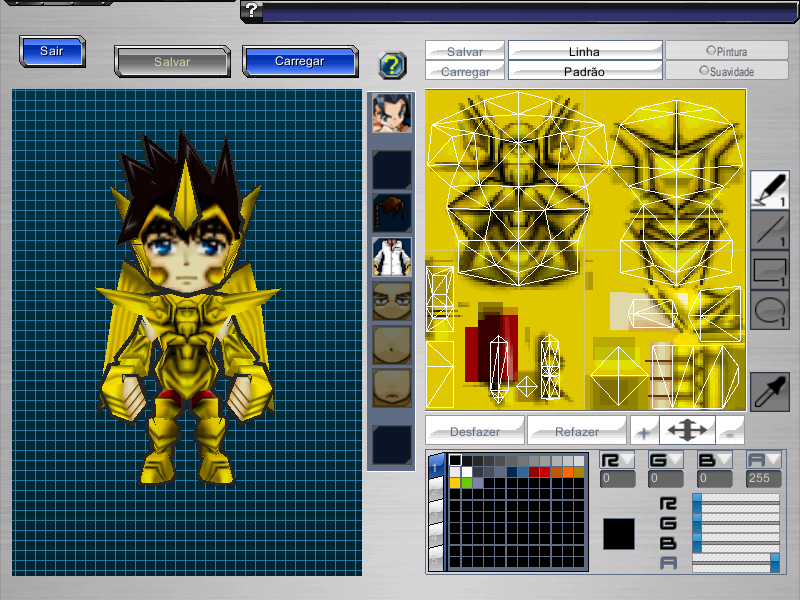Viewport: 800px width, 600px height.
Task: Select the bottom empty part slot
Action: coord(392,445)
